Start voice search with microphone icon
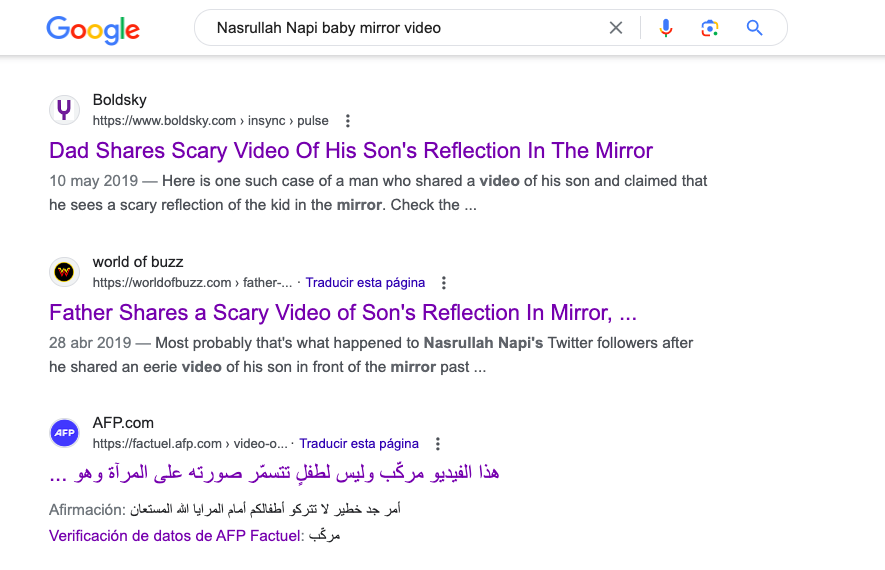Viewport: 885px width, 570px height. point(666,28)
